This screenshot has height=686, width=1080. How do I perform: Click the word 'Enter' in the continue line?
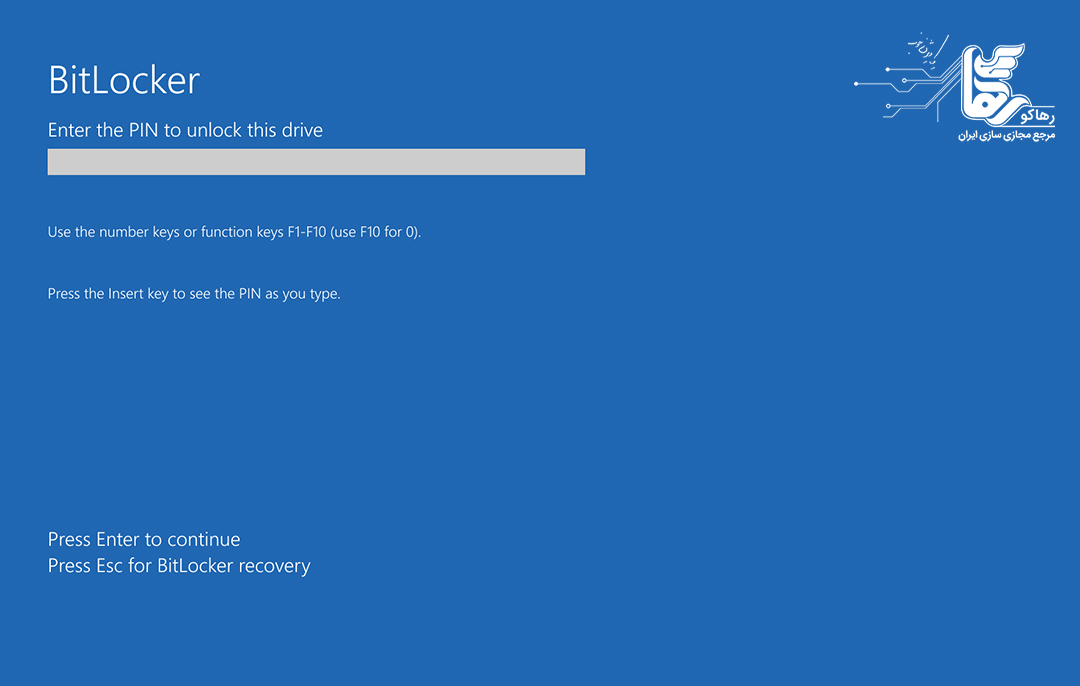coord(117,539)
